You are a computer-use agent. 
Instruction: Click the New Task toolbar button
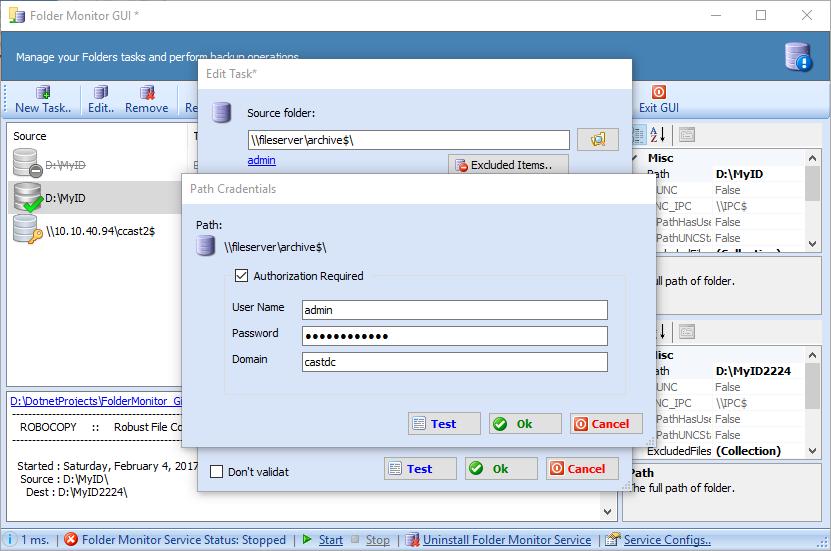pos(43,99)
